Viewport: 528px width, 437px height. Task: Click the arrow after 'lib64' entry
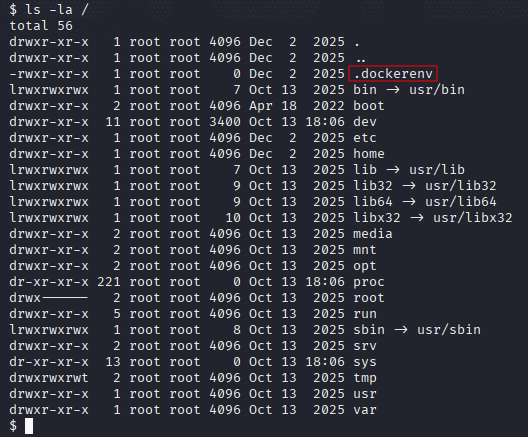click(x=409, y=202)
